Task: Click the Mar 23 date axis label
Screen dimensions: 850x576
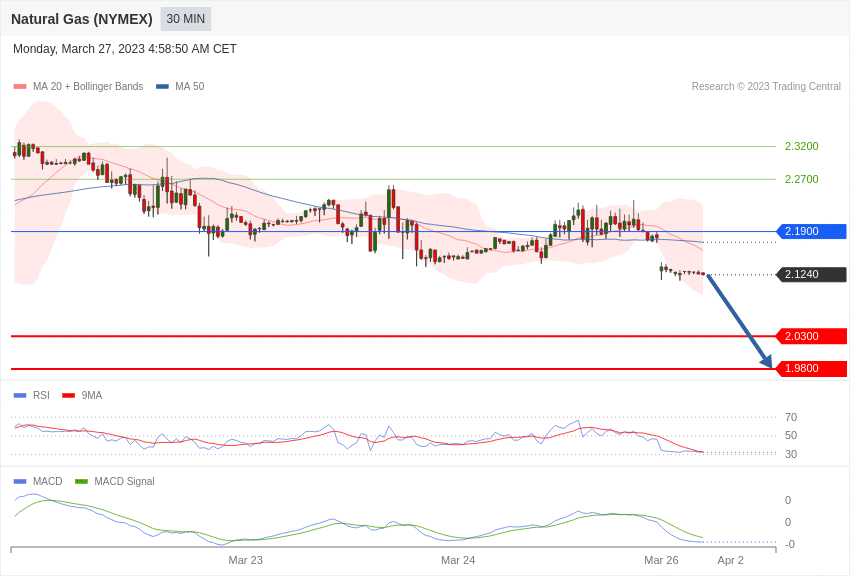Action: click(246, 560)
